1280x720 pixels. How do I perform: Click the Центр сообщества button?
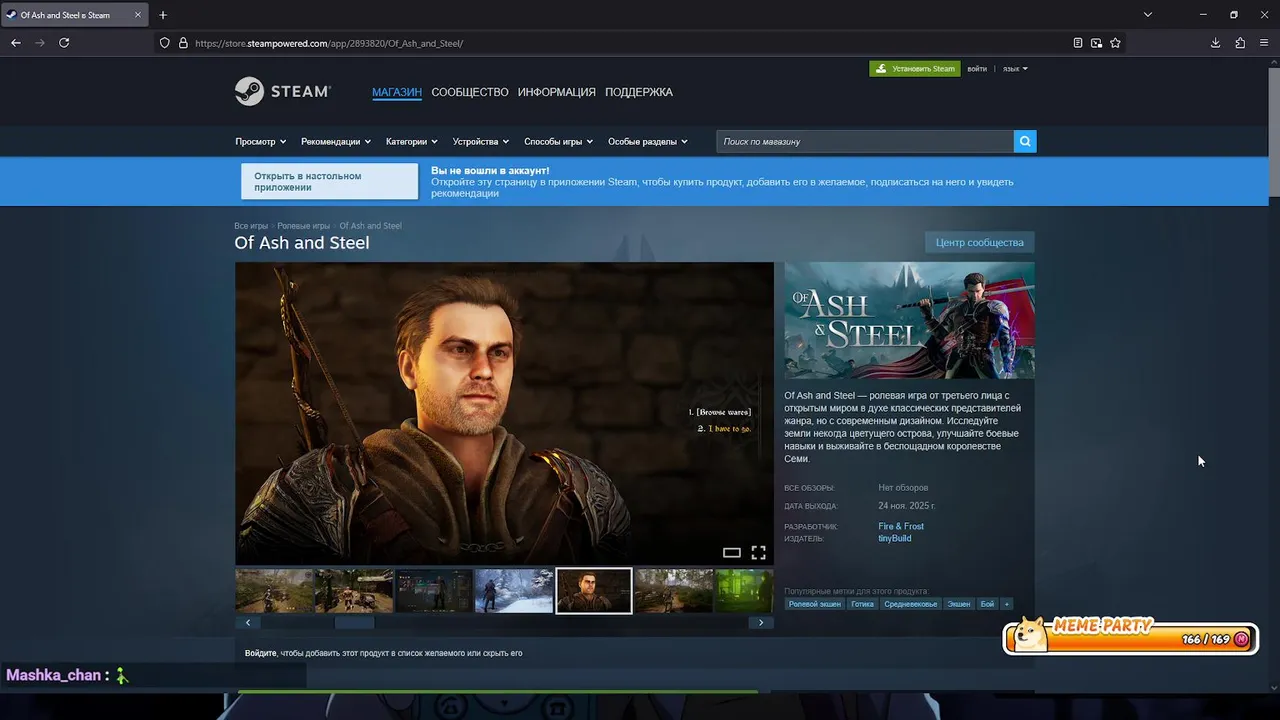tap(980, 242)
